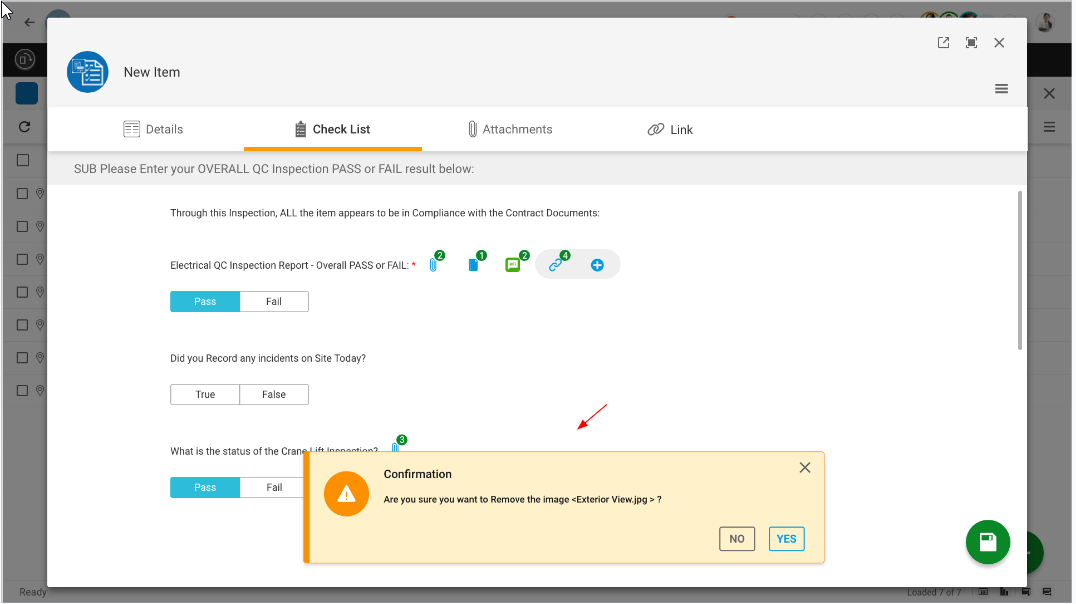
Task: Dismiss the Confirmation popup with its X
Action: tap(804, 467)
